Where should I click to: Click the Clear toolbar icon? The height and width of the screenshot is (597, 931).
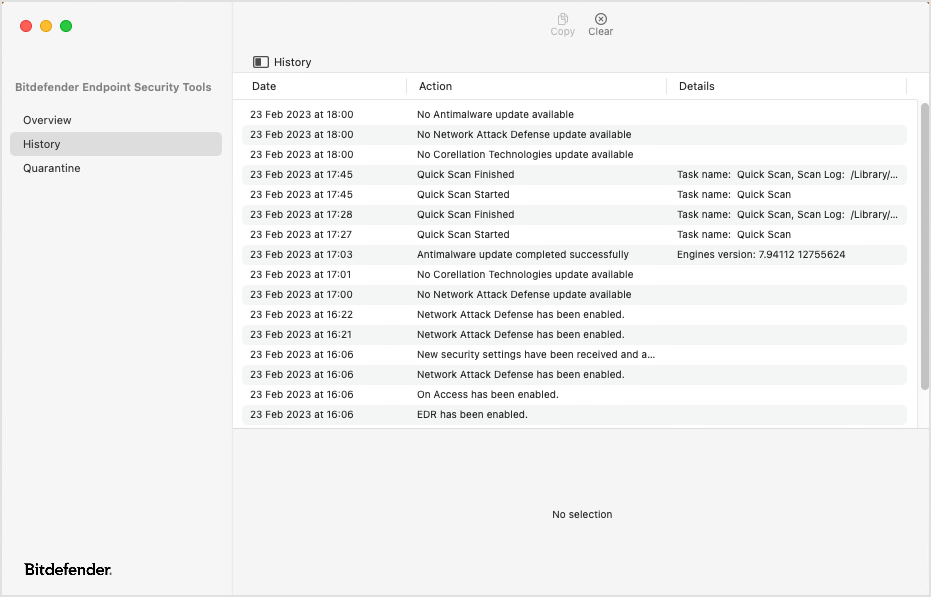pos(600,24)
